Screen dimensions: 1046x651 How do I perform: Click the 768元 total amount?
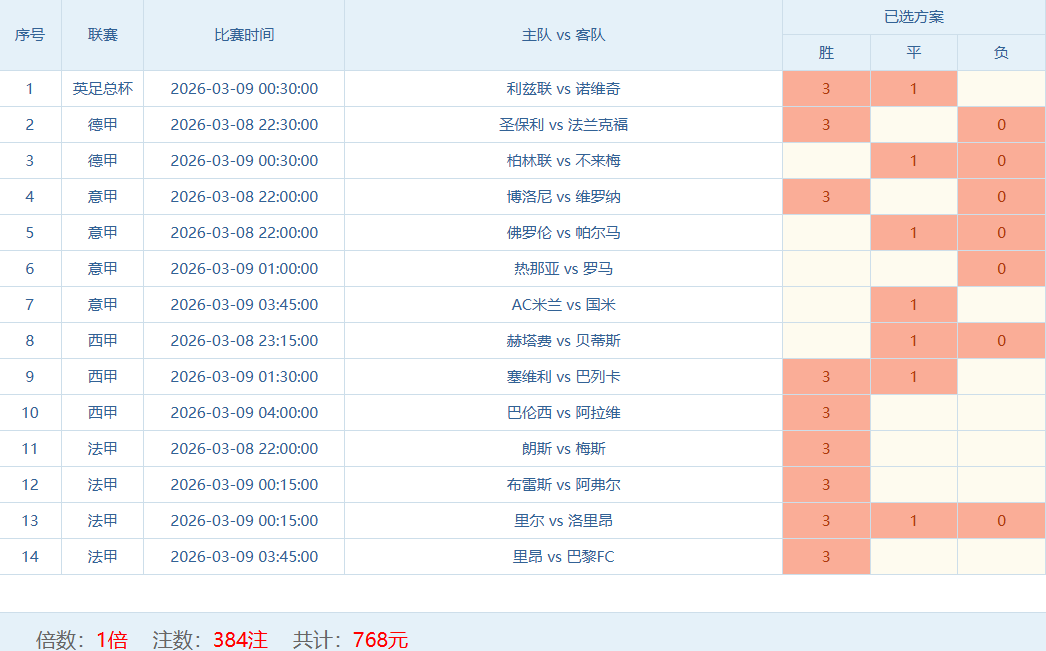click(x=380, y=639)
